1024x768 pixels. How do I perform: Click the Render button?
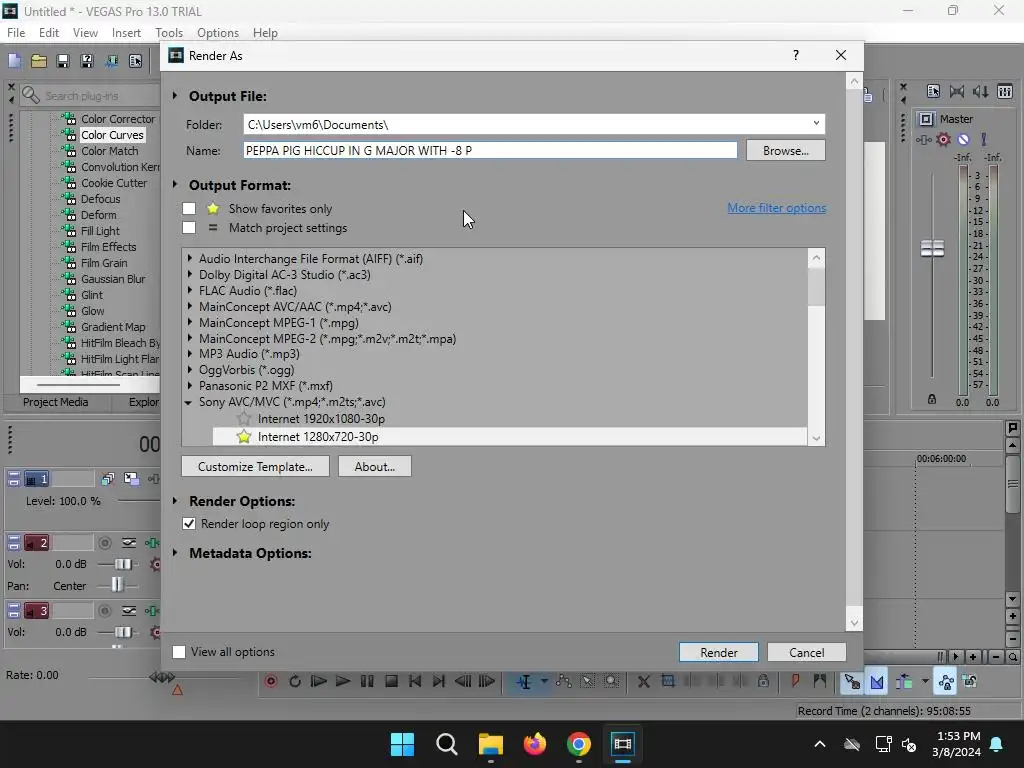718,652
